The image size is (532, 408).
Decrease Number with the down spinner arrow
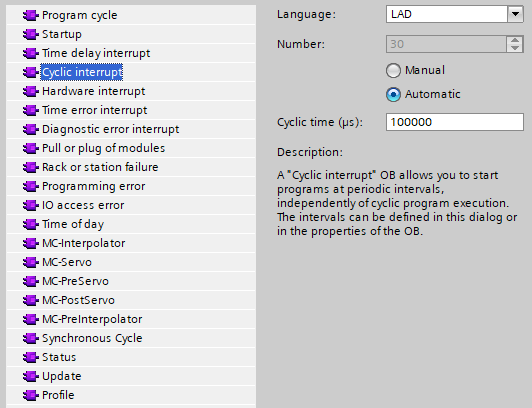pos(515,48)
